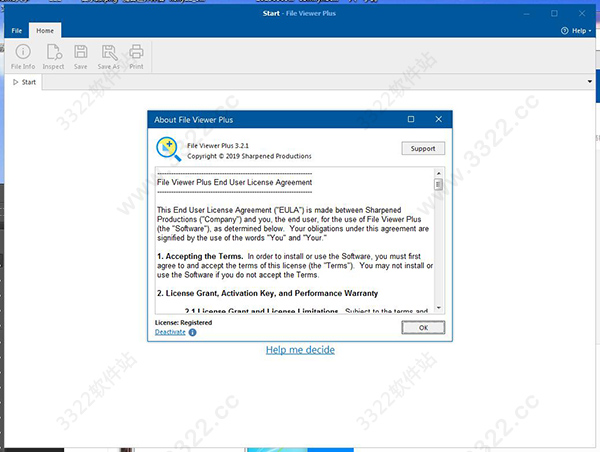
Task: Click the Support button
Action: 423,148
